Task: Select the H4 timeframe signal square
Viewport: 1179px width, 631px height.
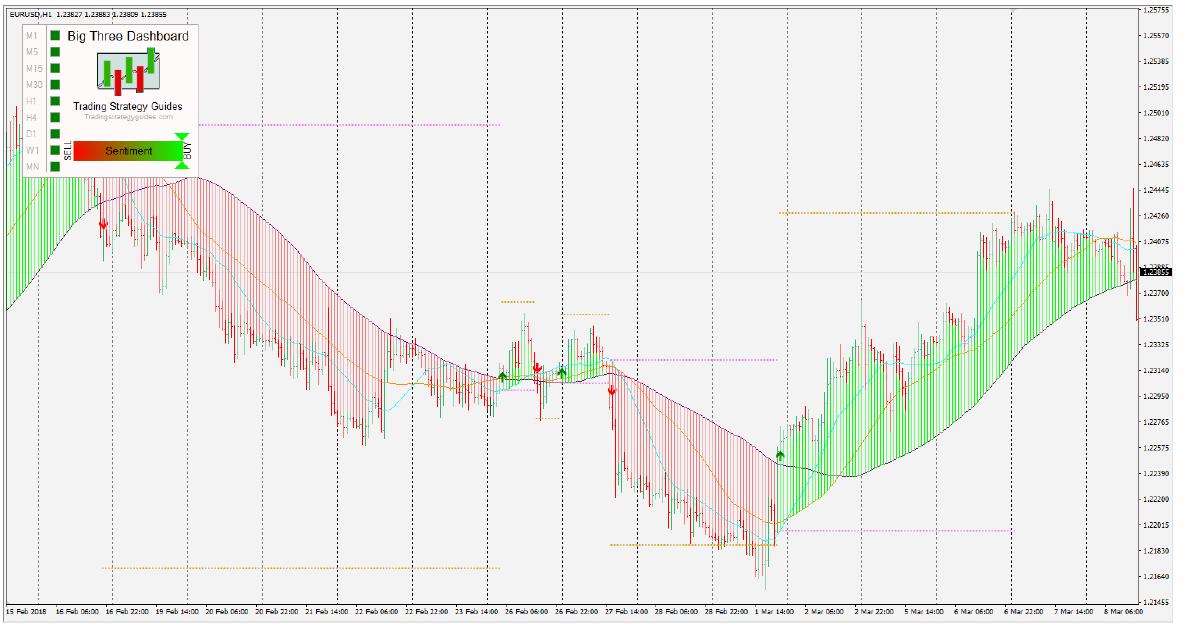Action: coord(55,117)
